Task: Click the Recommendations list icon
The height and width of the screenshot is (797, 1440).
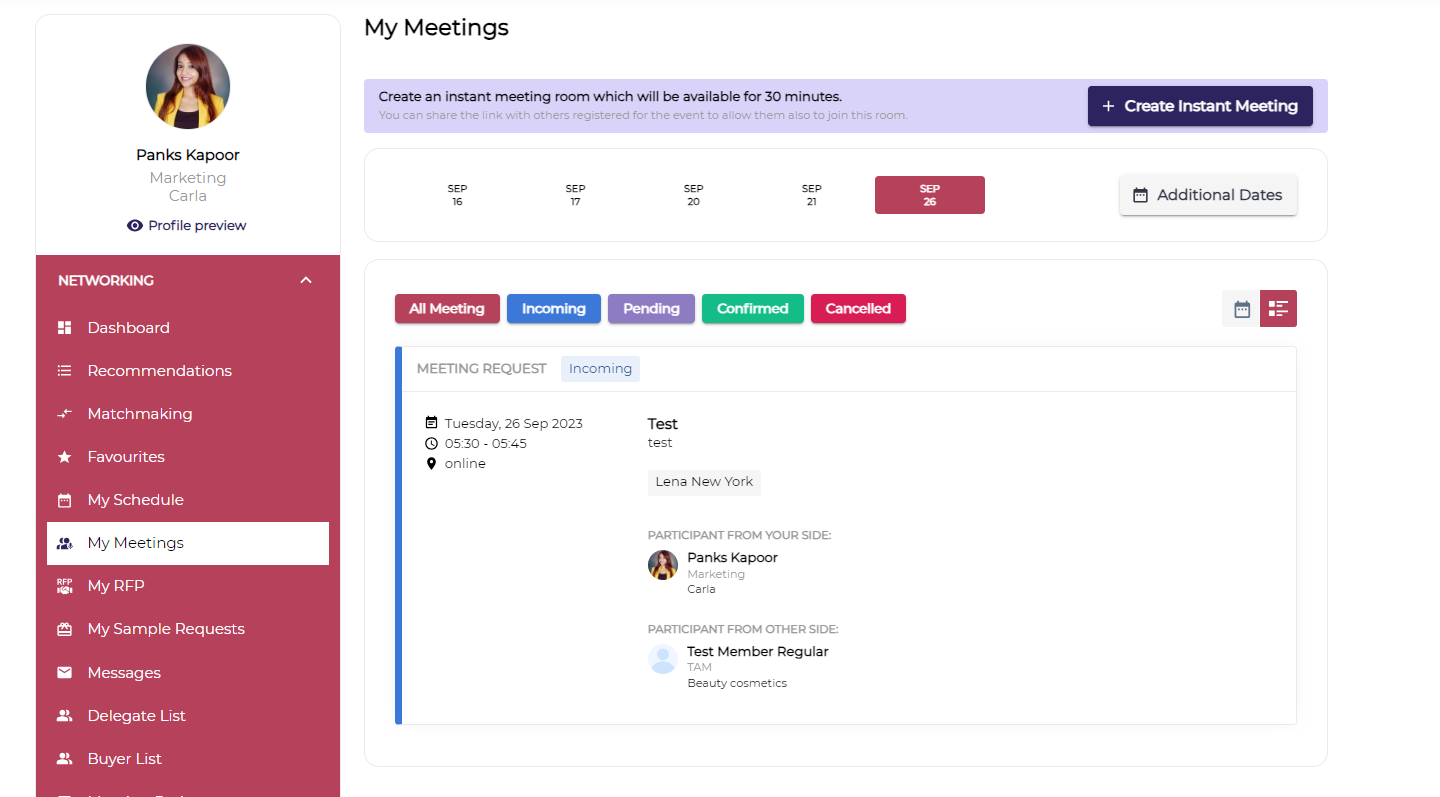Action: tap(65, 371)
